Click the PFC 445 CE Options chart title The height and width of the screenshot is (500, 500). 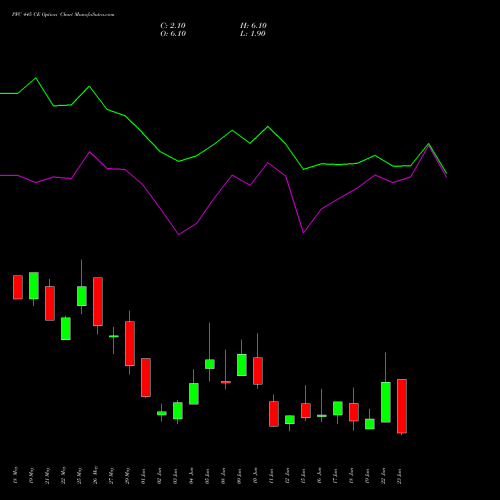tap(63, 15)
